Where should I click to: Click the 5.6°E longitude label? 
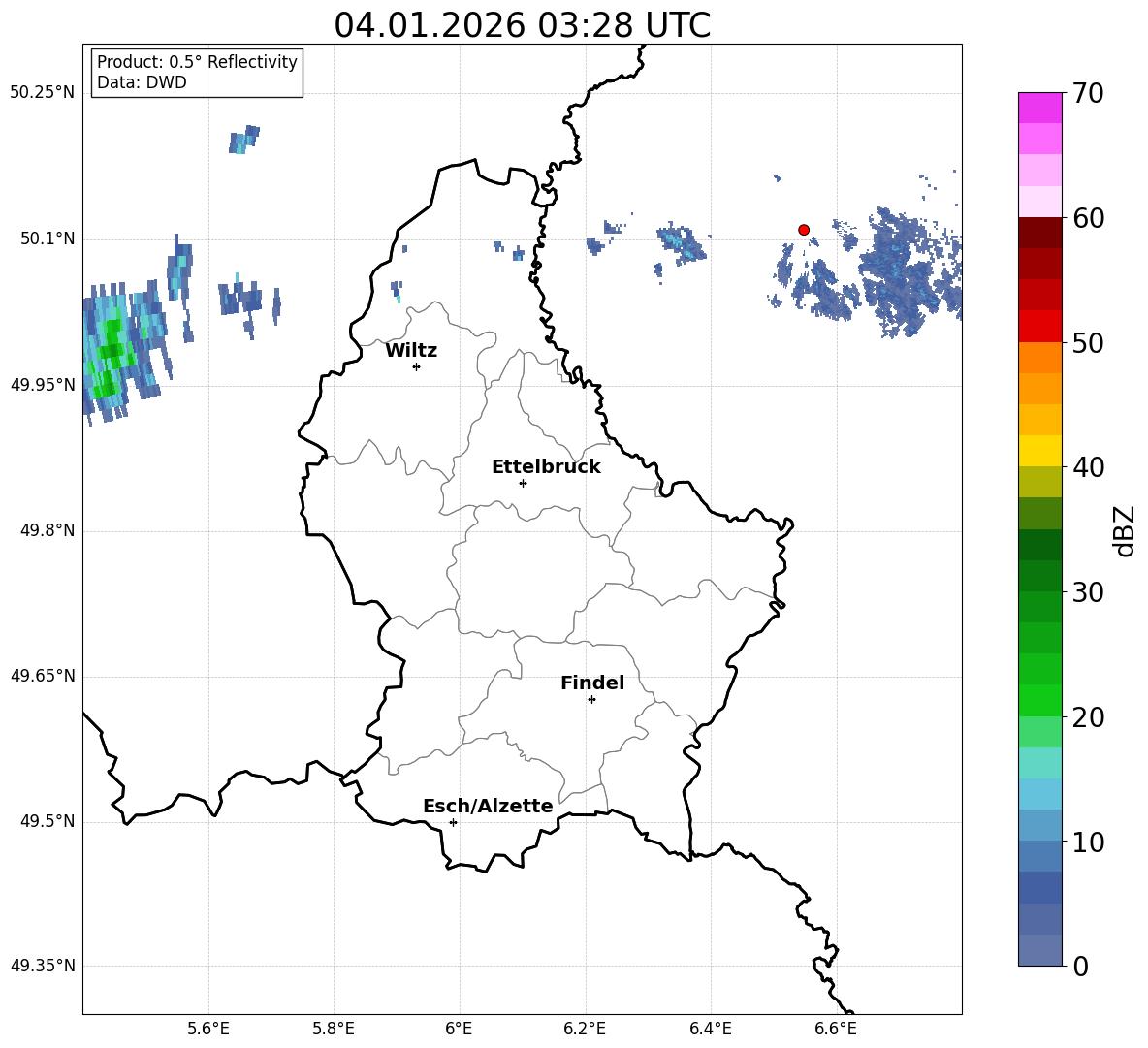(x=208, y=1030)
